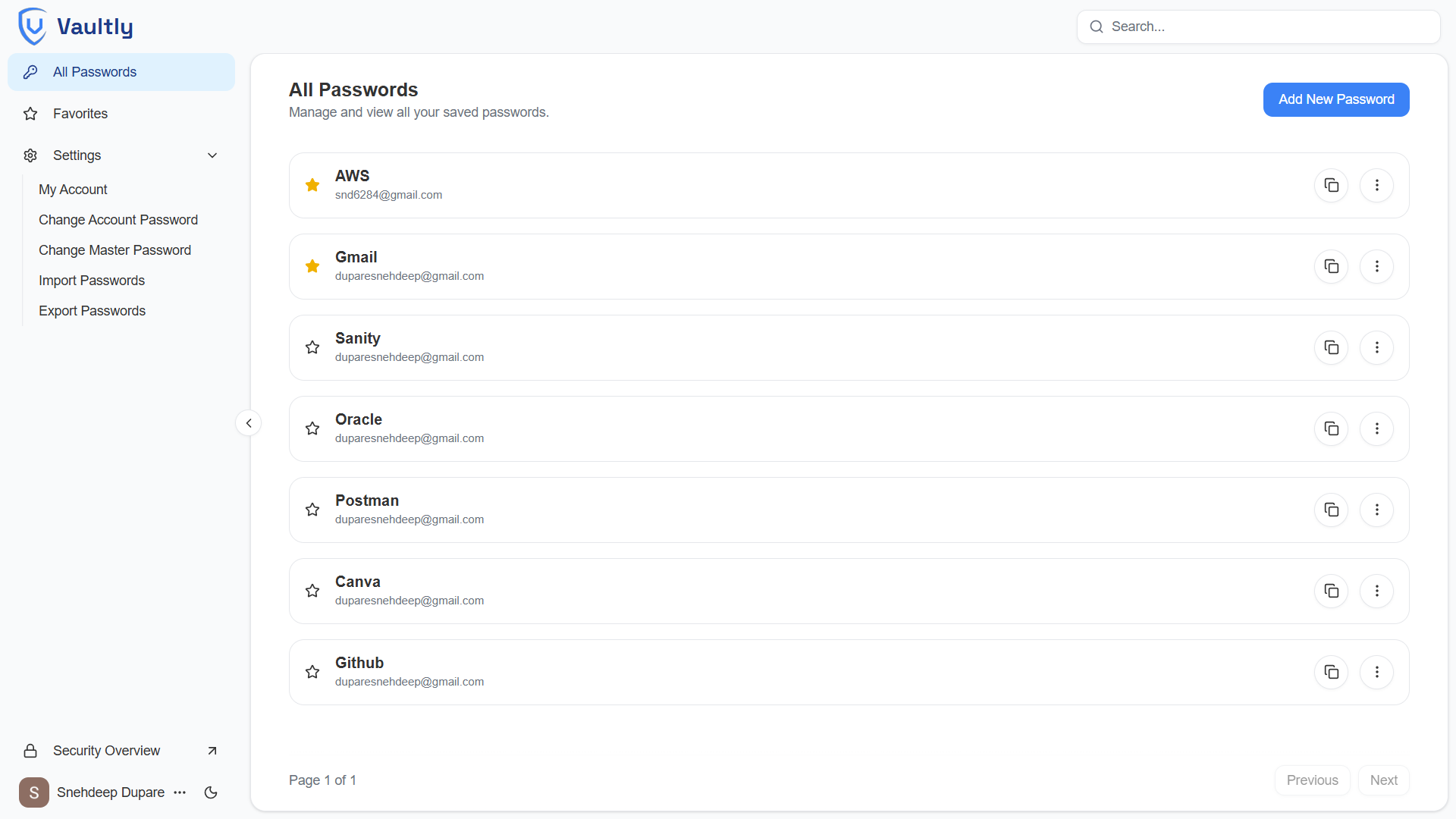
Task: Star the Canva entry
Action: coord(312,591)
